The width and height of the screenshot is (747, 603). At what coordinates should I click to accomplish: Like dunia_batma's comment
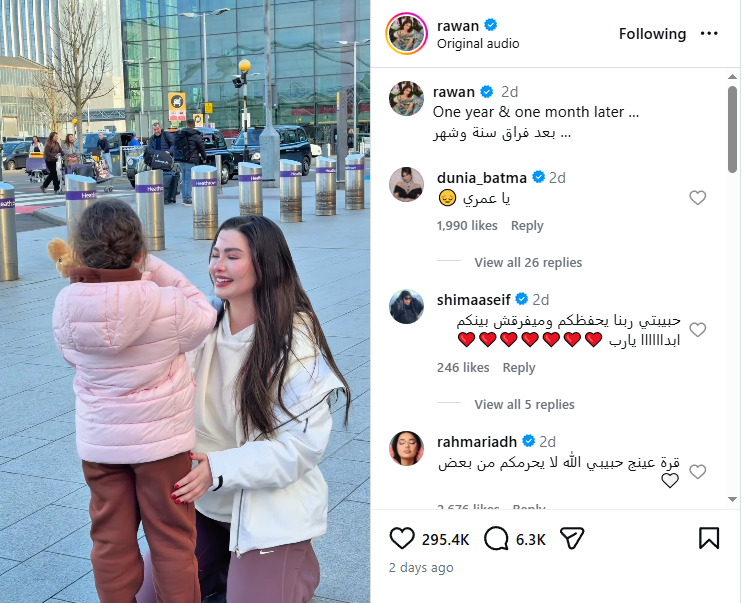click(x=697, y=198)
